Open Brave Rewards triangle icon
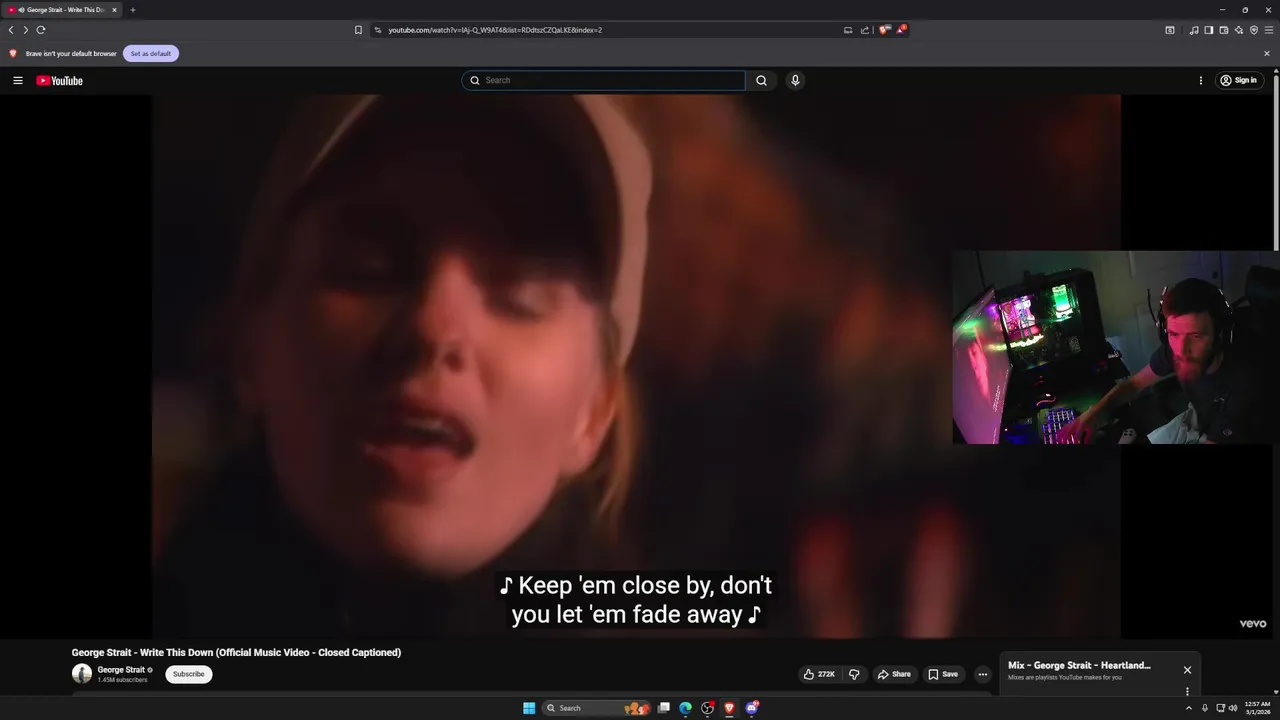The image size is (1280, 720). 901,30
